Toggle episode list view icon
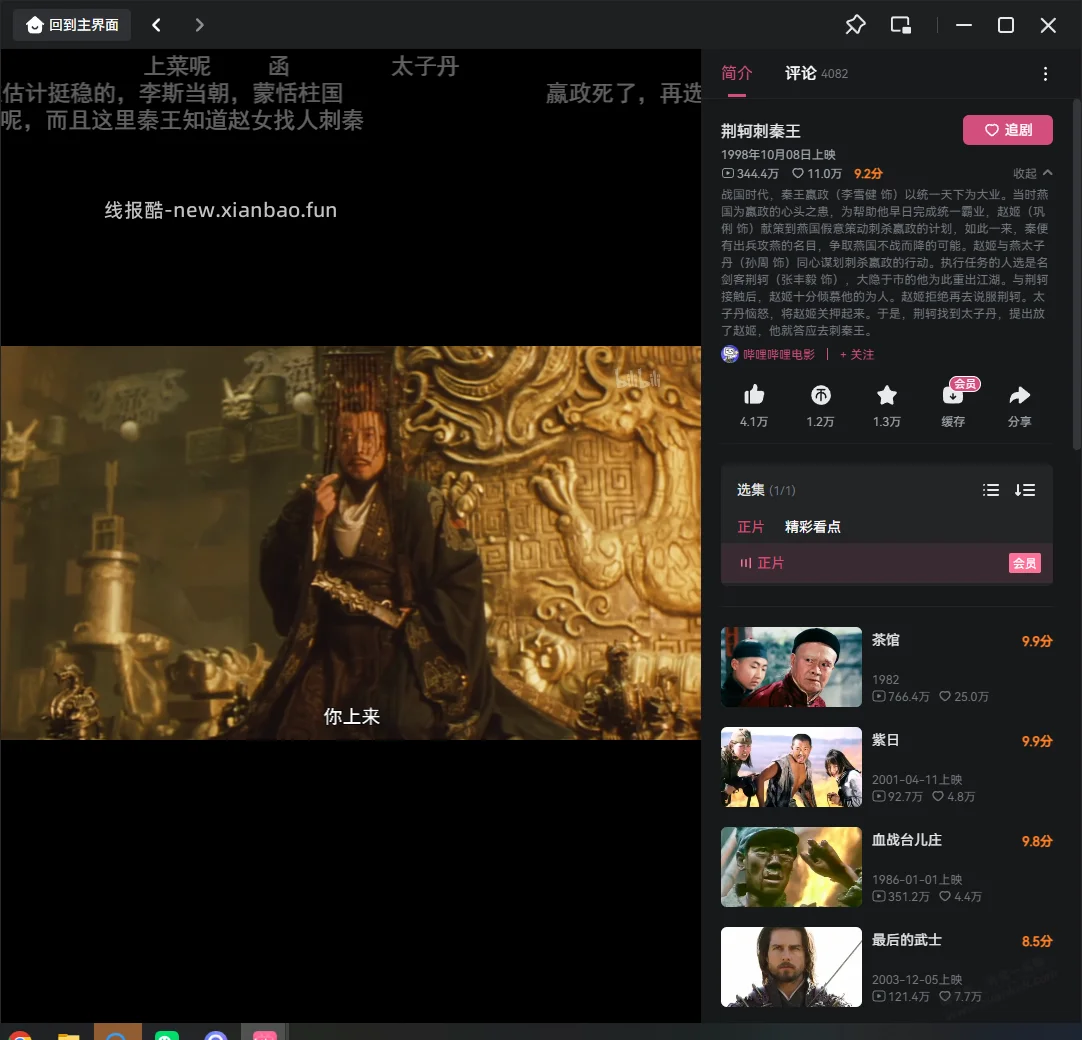 [991, 490]
